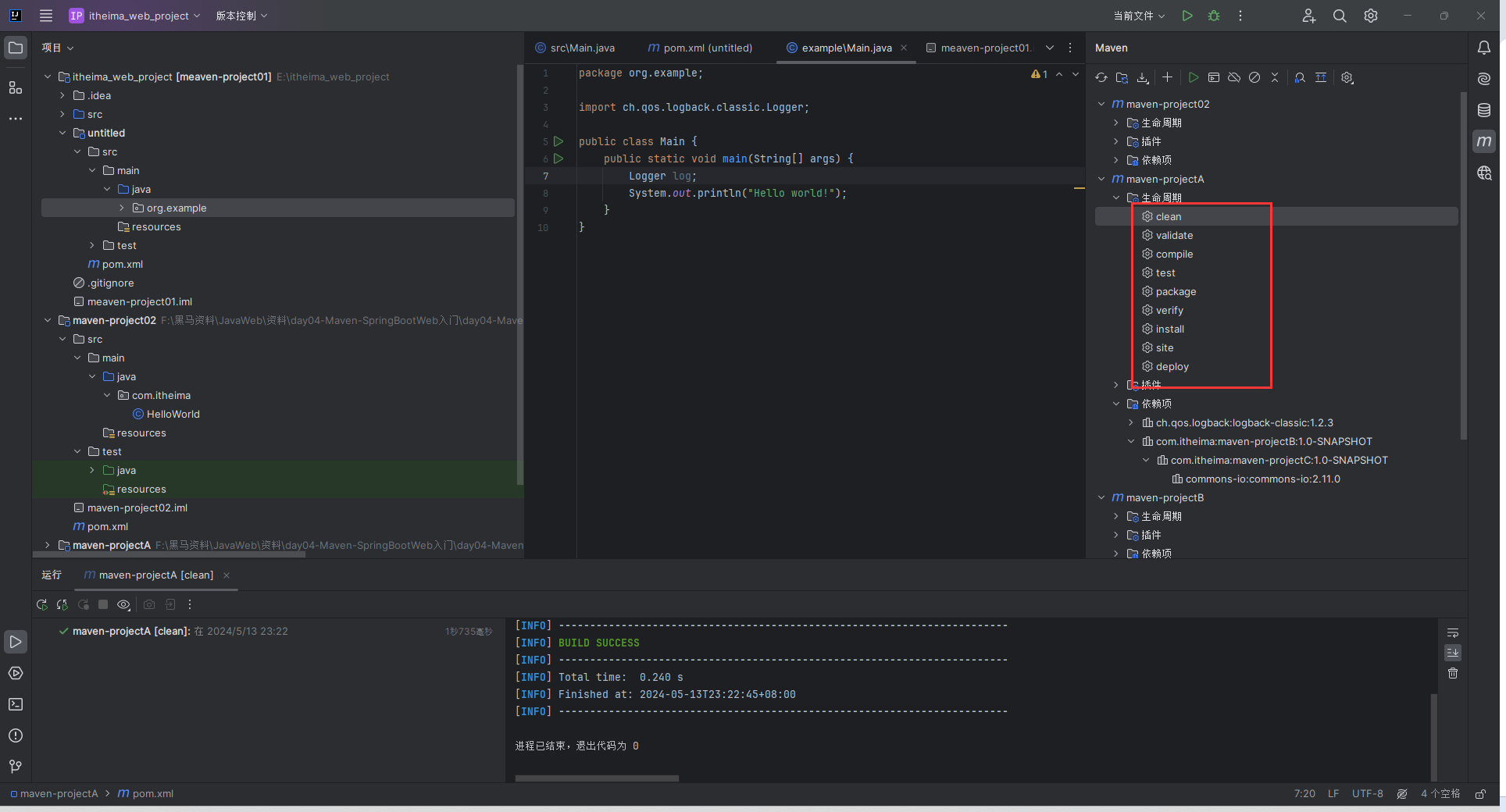1506x812 pixels.
Task: Close example\Main.java editor tab
Action: (904, 48)
